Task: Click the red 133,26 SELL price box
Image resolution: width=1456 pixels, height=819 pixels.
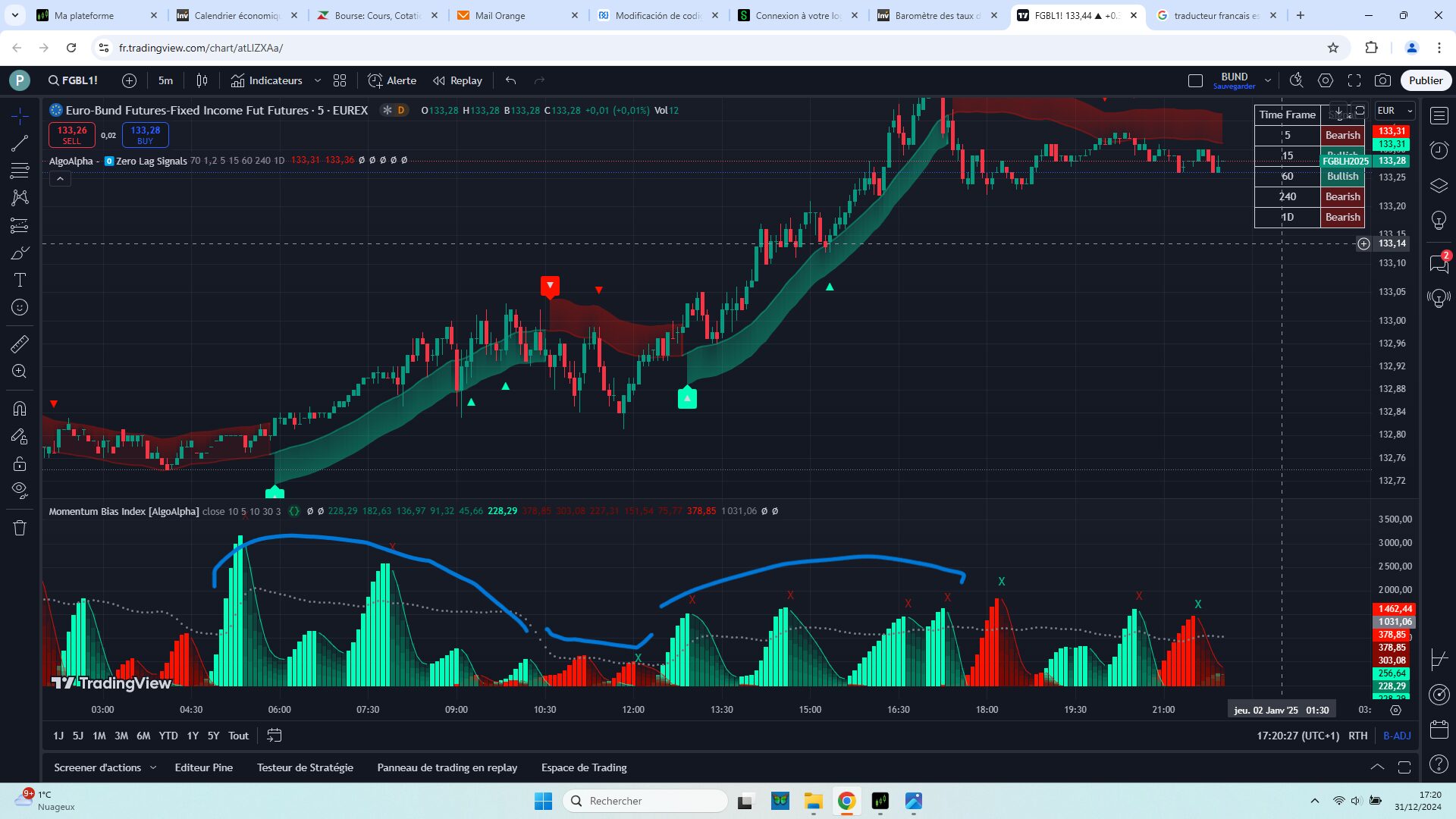Action: click(x=72, y=135)
